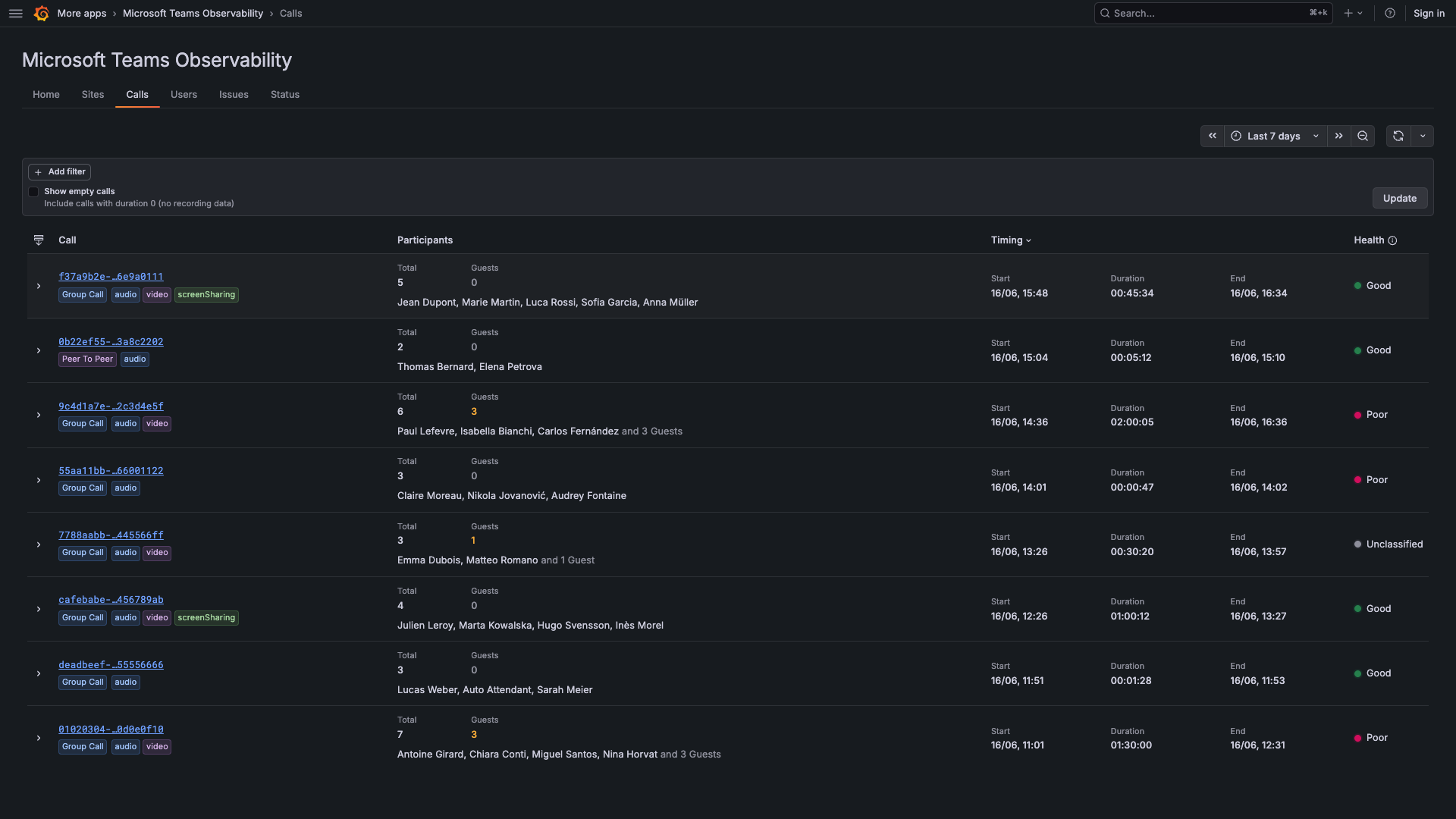The width and height of the screenshot is (1456, 819).
Task: Expand the 9c4d1a7e call row
Action: tap(39, 416)
